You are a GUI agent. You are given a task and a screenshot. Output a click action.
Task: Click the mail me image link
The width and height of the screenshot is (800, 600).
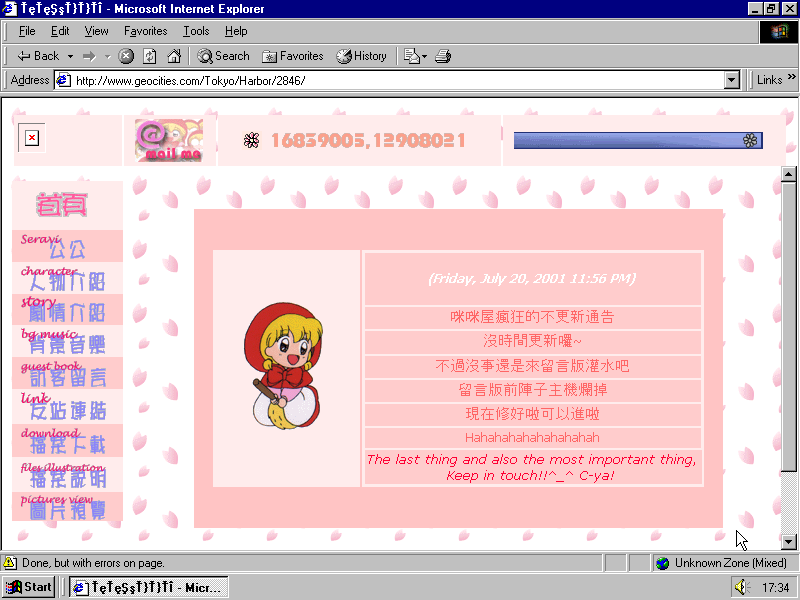click(169, 140)
